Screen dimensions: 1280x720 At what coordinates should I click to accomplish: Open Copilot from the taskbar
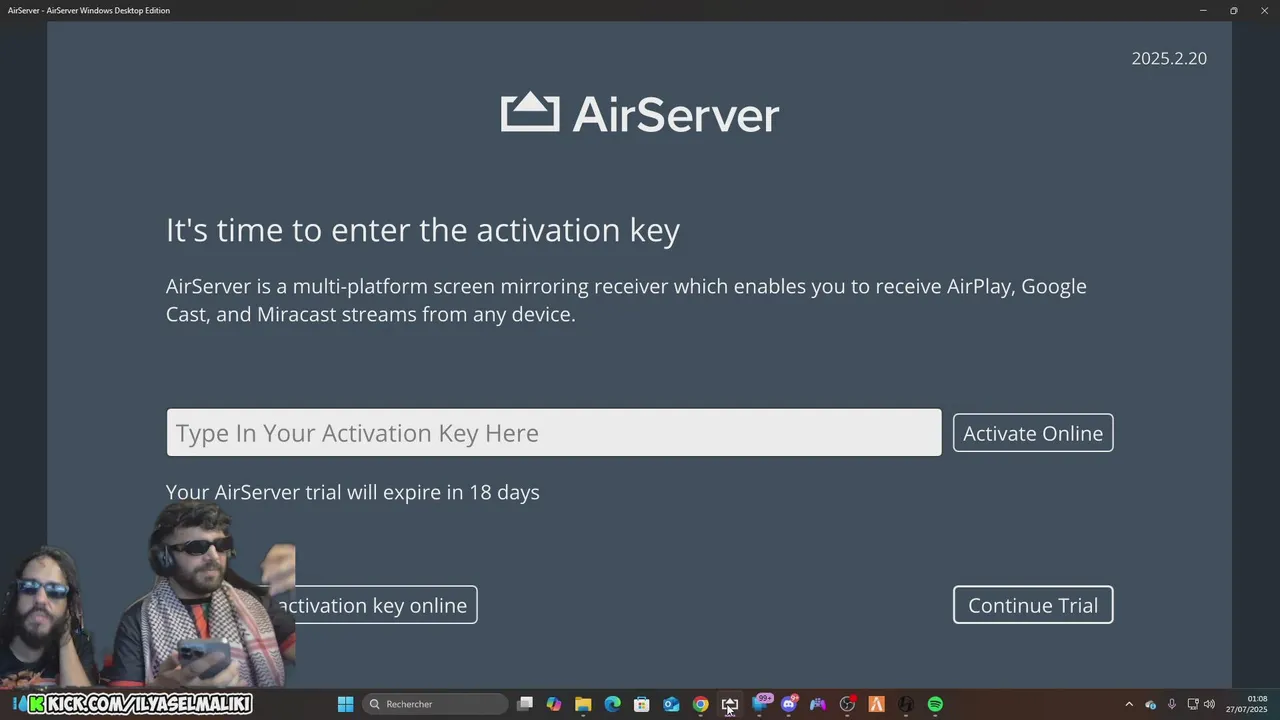pos(554,704)
